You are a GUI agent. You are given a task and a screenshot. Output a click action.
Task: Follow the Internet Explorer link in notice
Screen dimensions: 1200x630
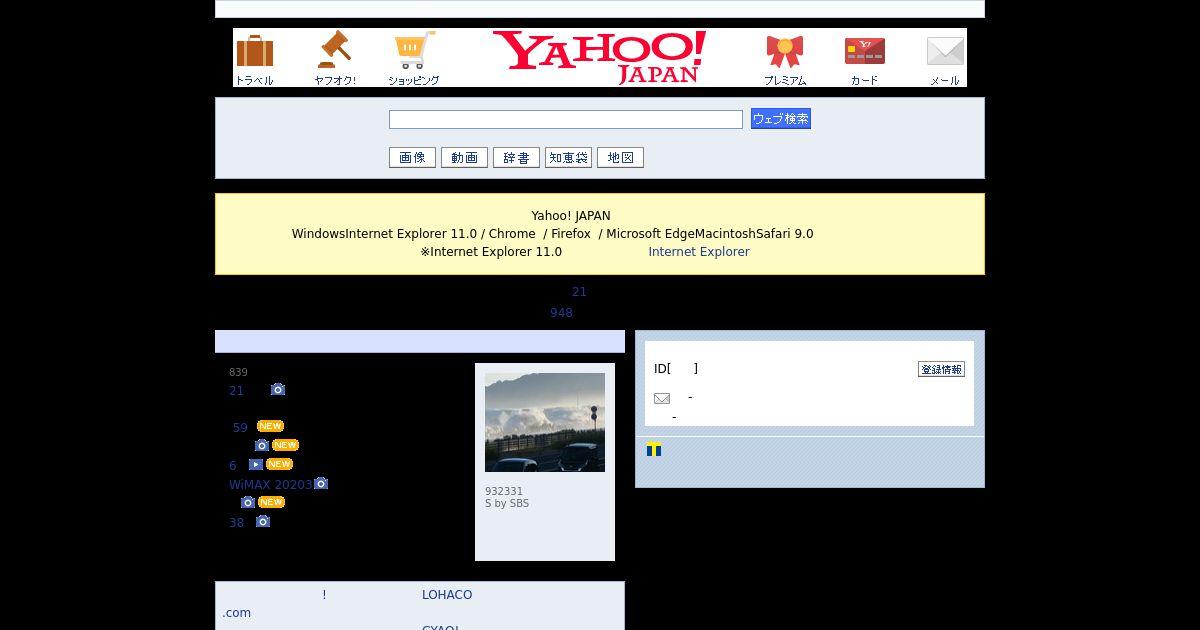[x=699, y=252]
